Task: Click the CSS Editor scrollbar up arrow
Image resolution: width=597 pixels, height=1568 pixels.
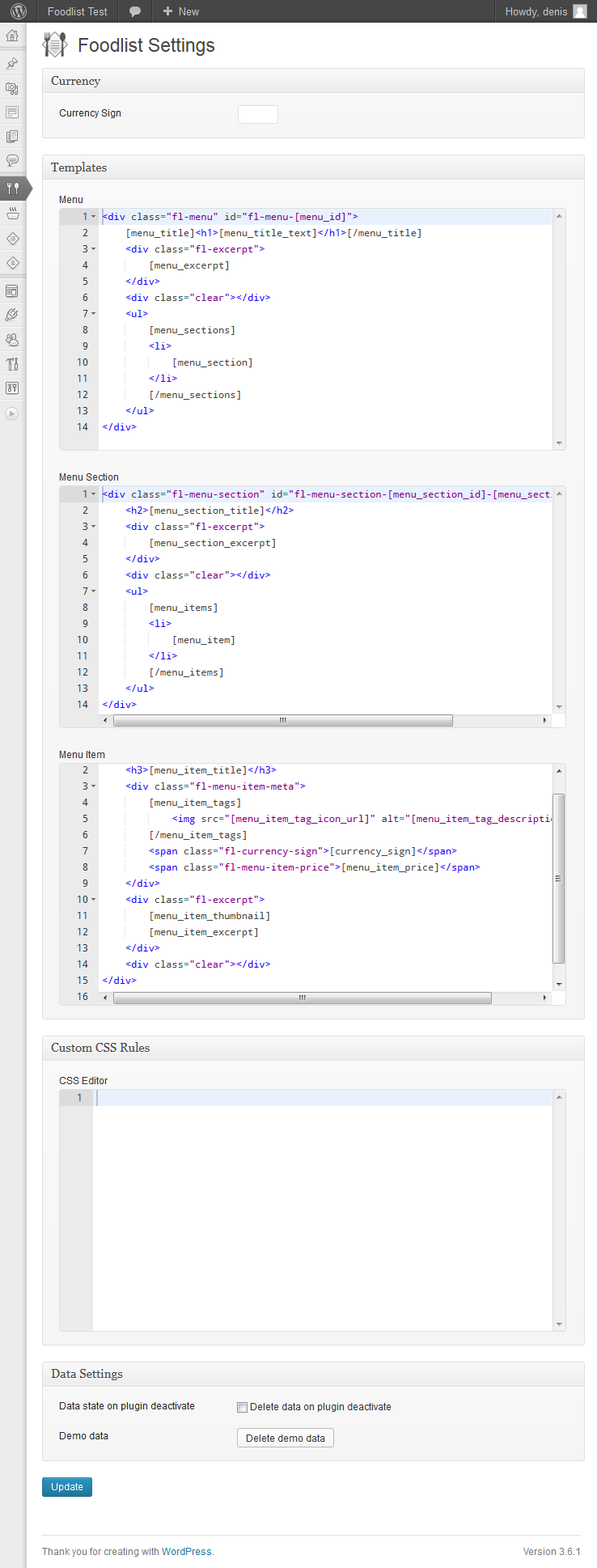Action: coord(559,1097)
